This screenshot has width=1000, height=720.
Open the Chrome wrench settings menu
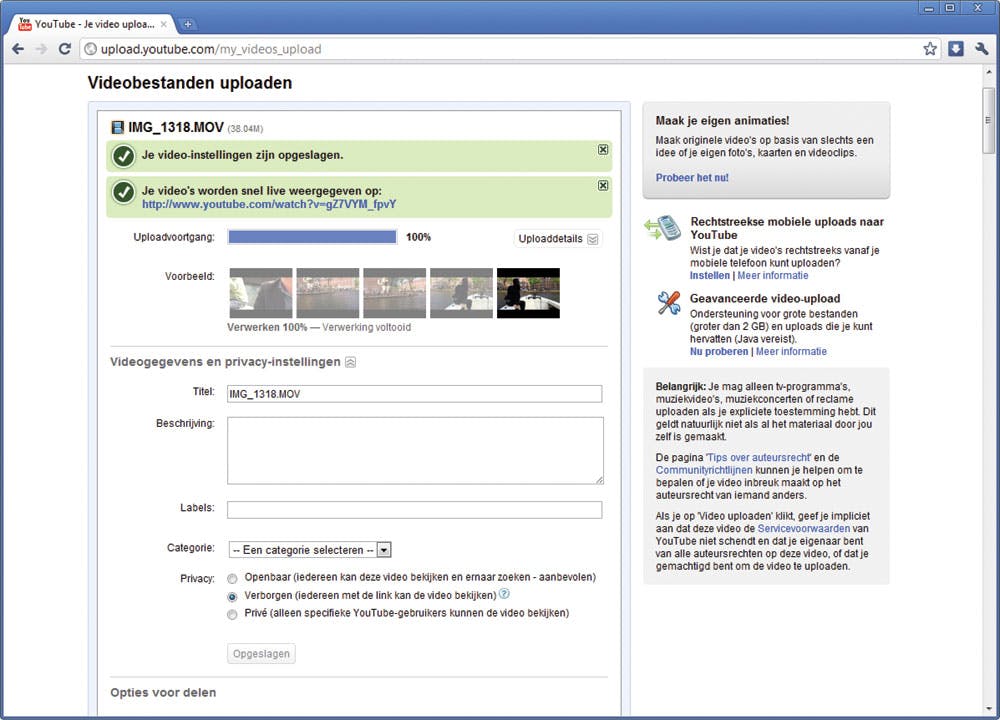982,49
